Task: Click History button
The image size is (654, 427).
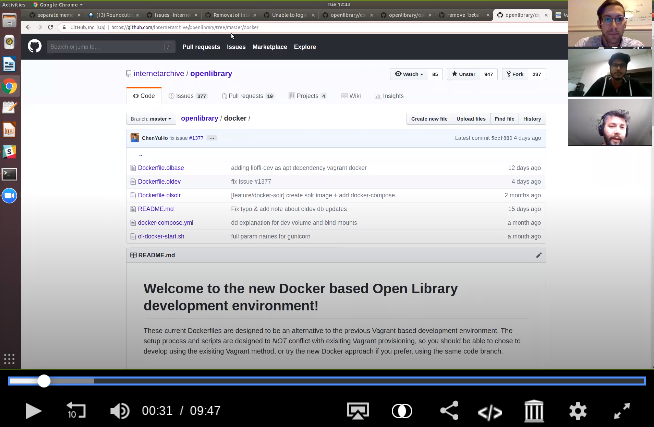Action: point(532,119)
